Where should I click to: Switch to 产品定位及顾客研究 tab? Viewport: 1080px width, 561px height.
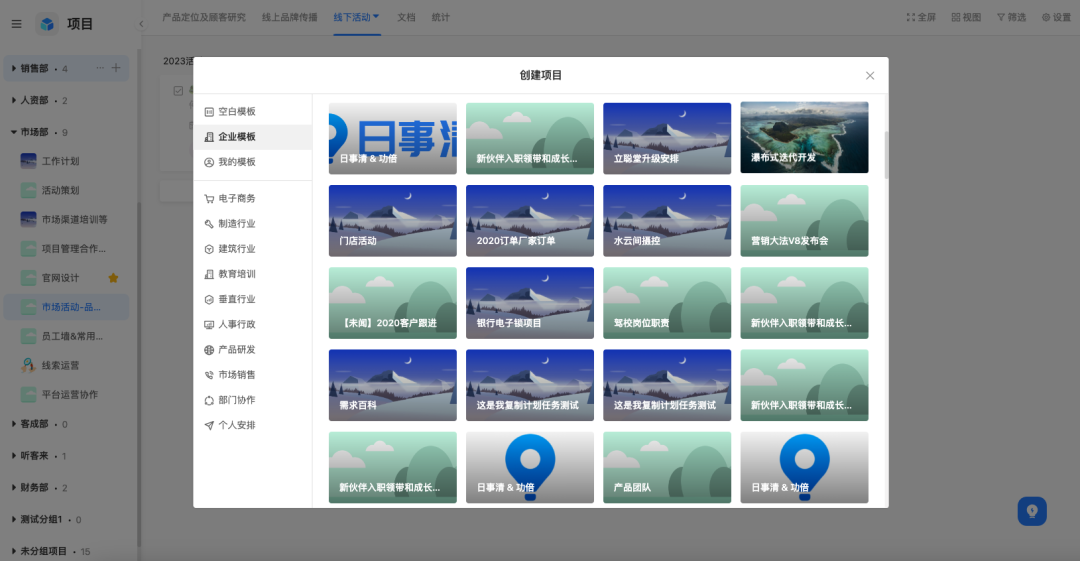[204, 17]
